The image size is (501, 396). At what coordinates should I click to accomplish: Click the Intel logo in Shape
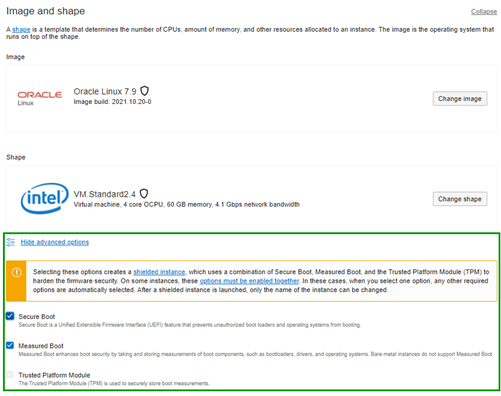(45, 198)
